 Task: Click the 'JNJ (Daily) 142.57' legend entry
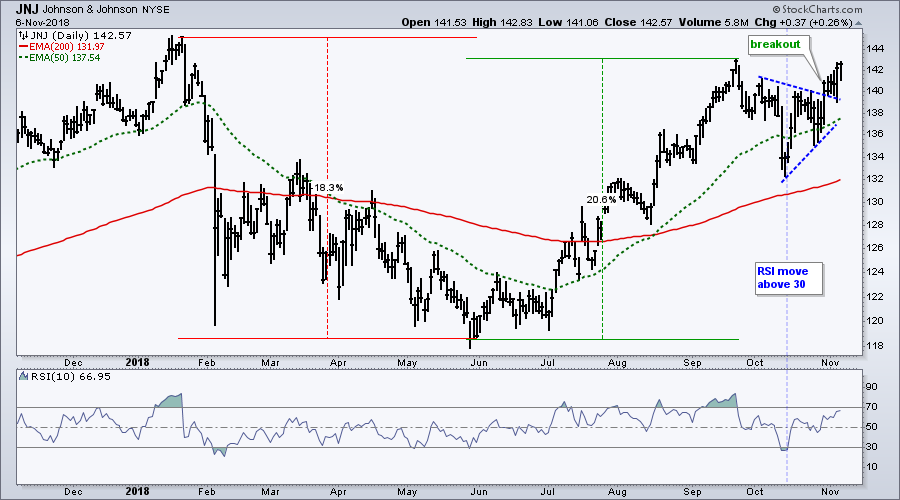(x=80, y=36)
